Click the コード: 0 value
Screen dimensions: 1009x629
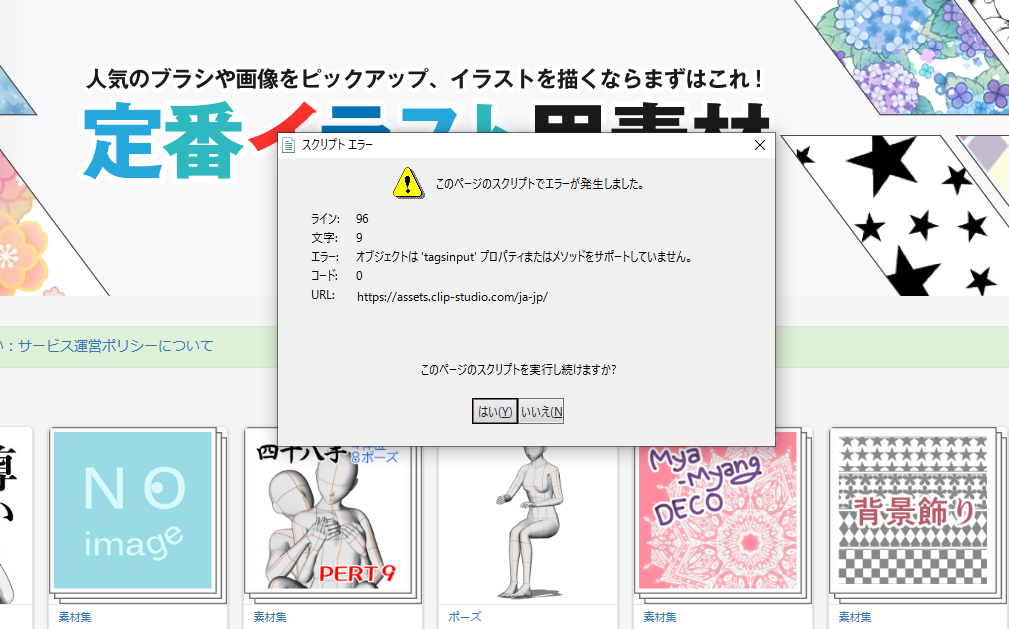(359, 276)
